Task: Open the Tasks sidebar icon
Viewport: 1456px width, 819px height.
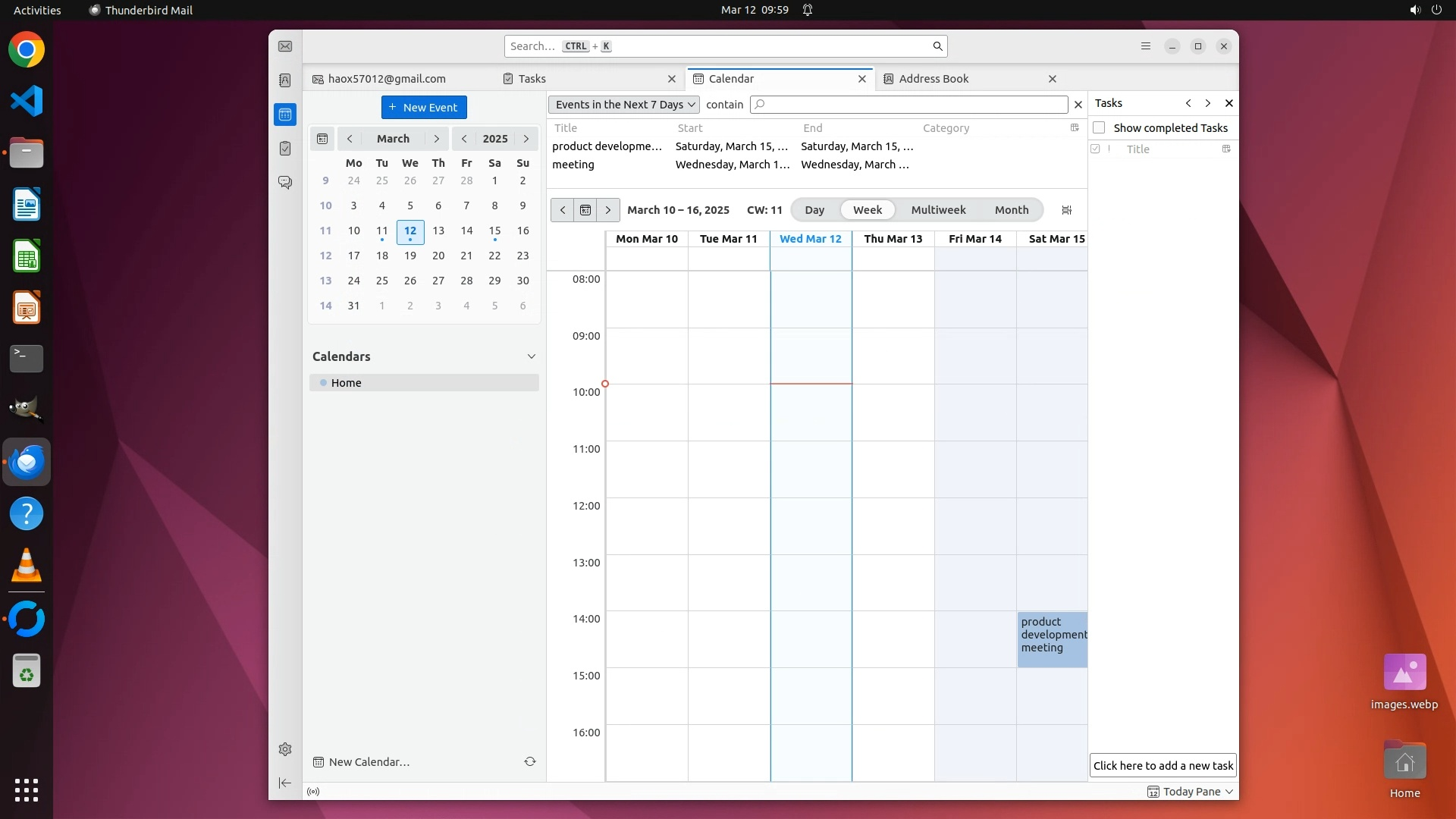Action: [x=285, y=149]
